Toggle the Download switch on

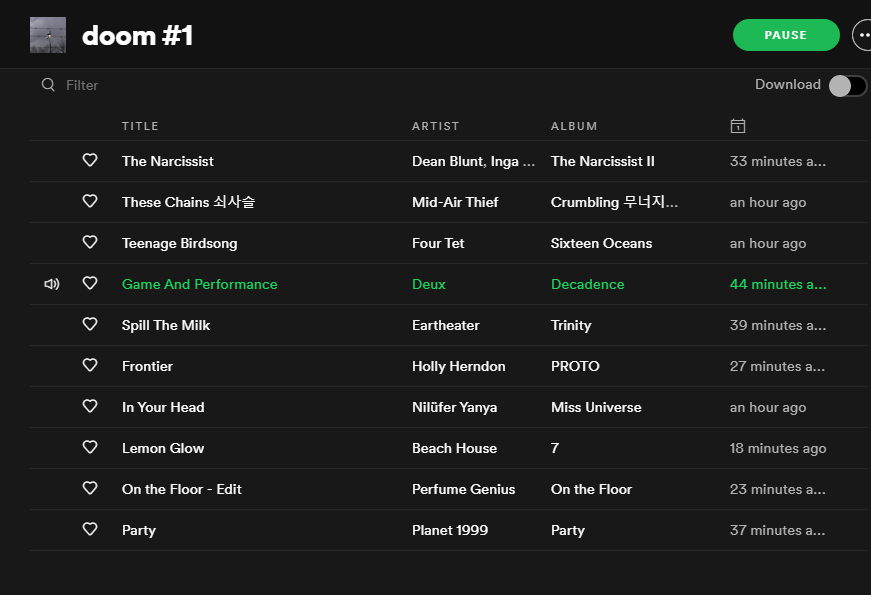847,86
